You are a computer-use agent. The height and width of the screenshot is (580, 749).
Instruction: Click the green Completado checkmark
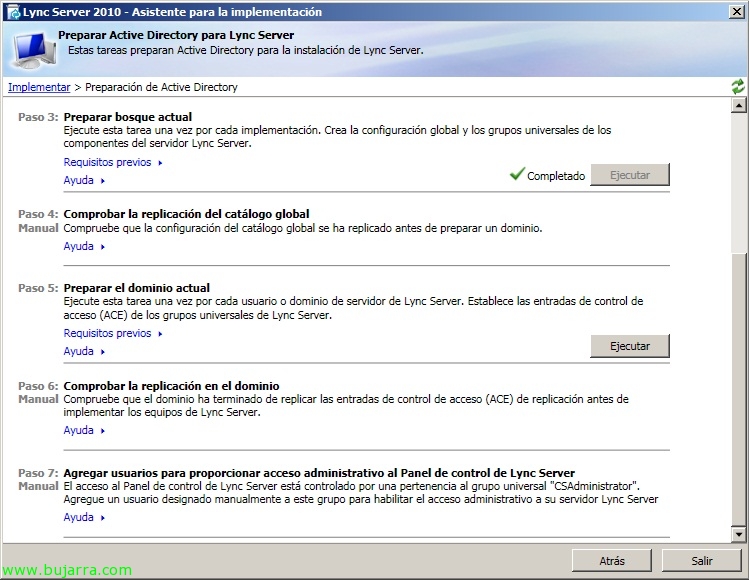pyautogui.click(x=517, y=173)
